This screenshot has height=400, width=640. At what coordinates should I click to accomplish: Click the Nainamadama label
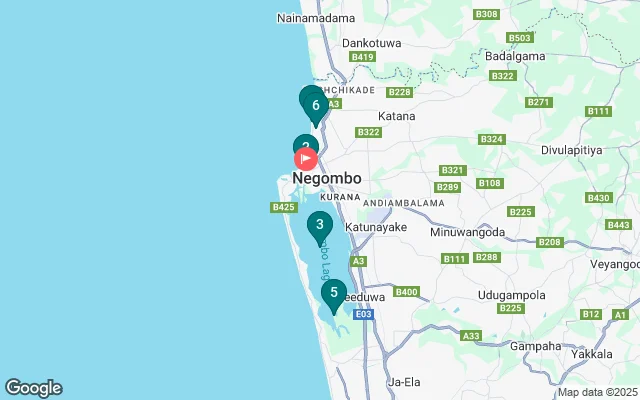pyautogui.click(x=316, y=18)
